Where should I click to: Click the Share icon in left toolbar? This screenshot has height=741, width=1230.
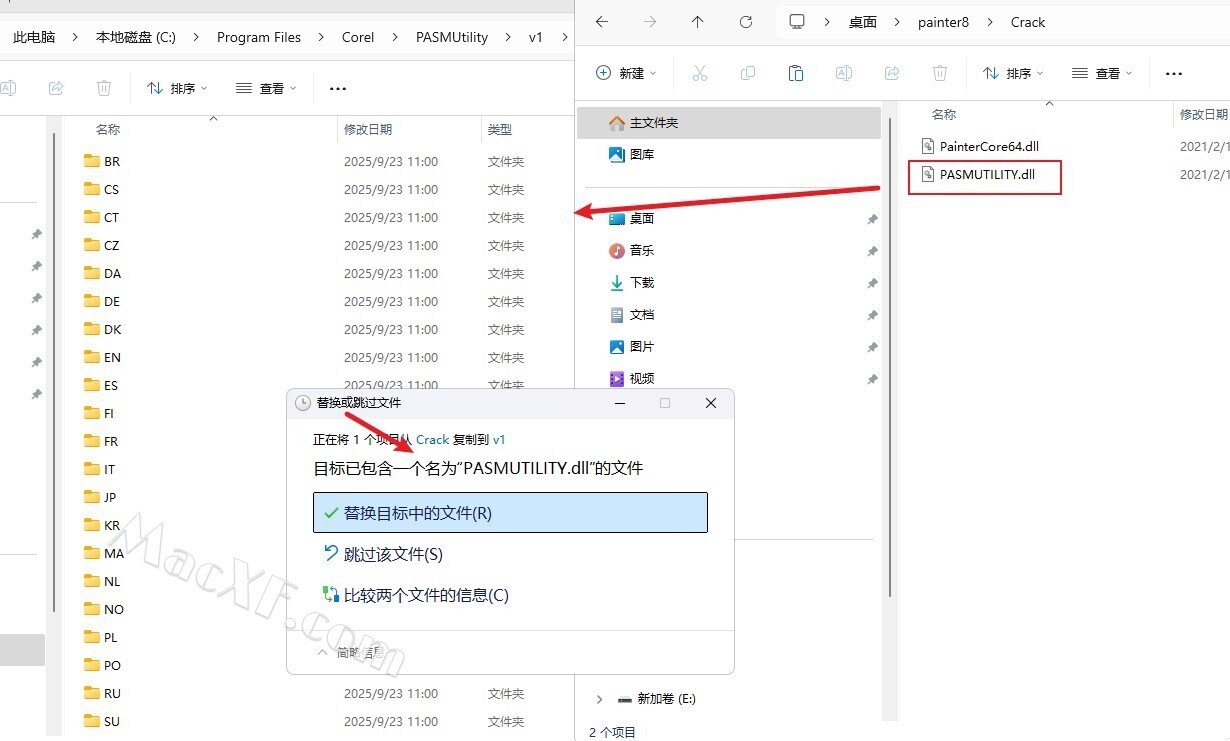56,88
